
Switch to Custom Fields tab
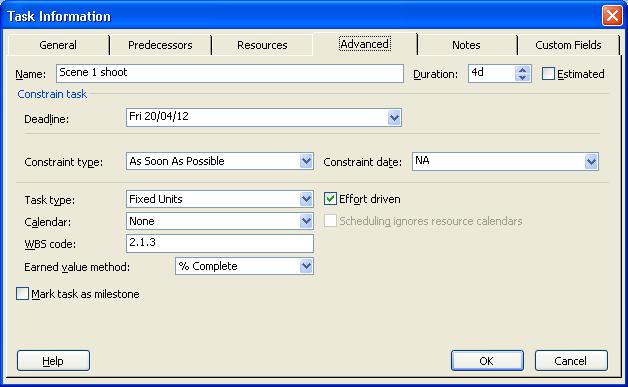tap(568, 44)
